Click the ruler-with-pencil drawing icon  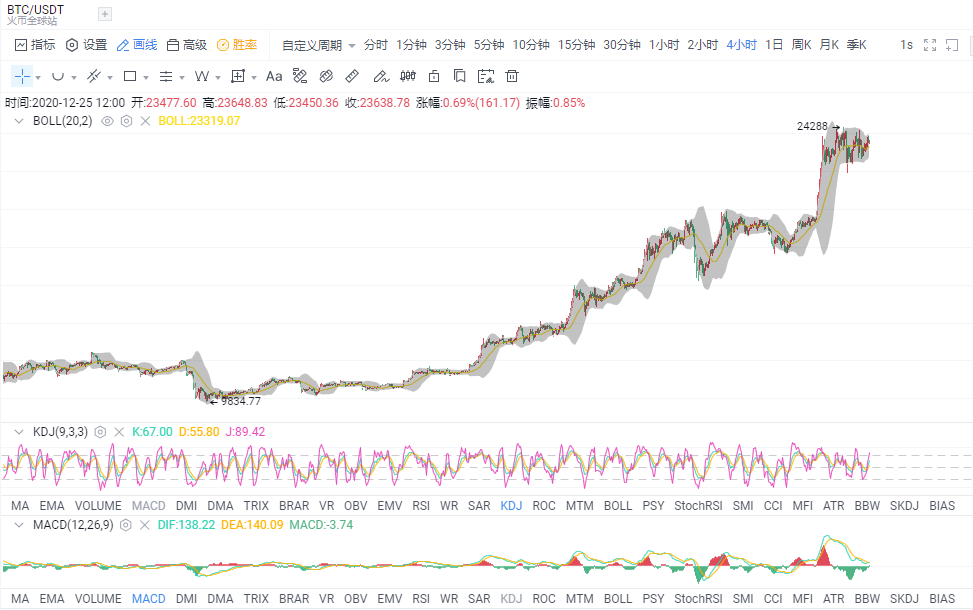(x=300, y=76)
